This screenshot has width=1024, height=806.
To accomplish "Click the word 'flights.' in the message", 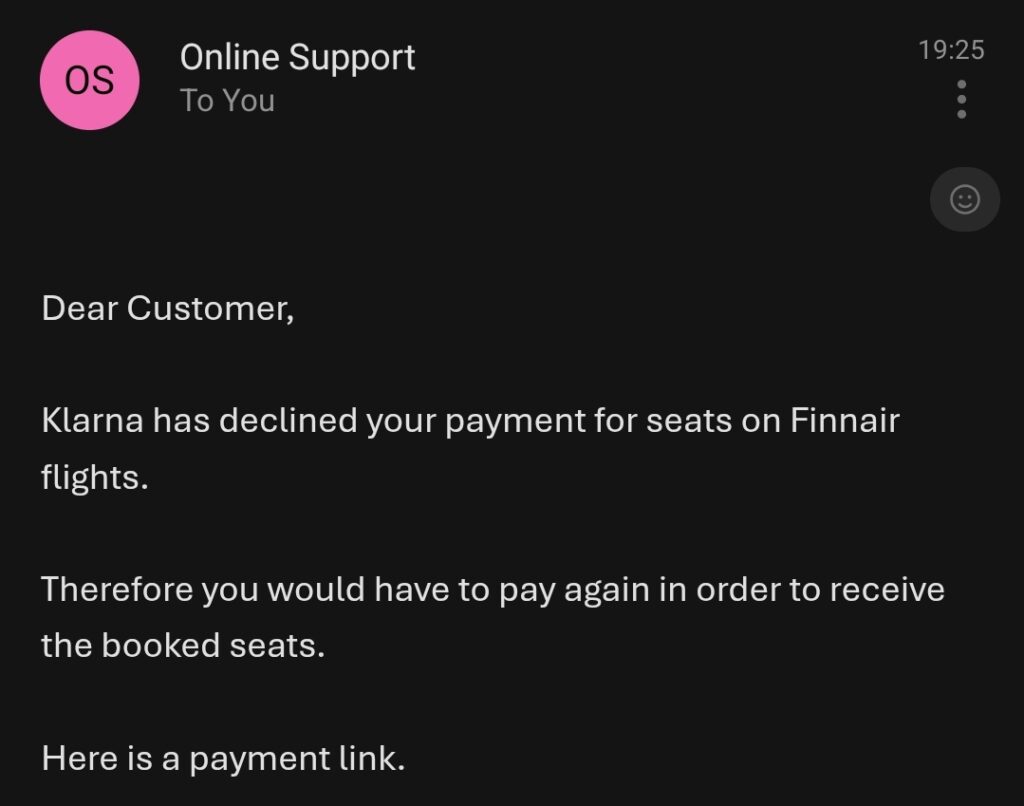I will pyautogui.click(x=95, y=477).
